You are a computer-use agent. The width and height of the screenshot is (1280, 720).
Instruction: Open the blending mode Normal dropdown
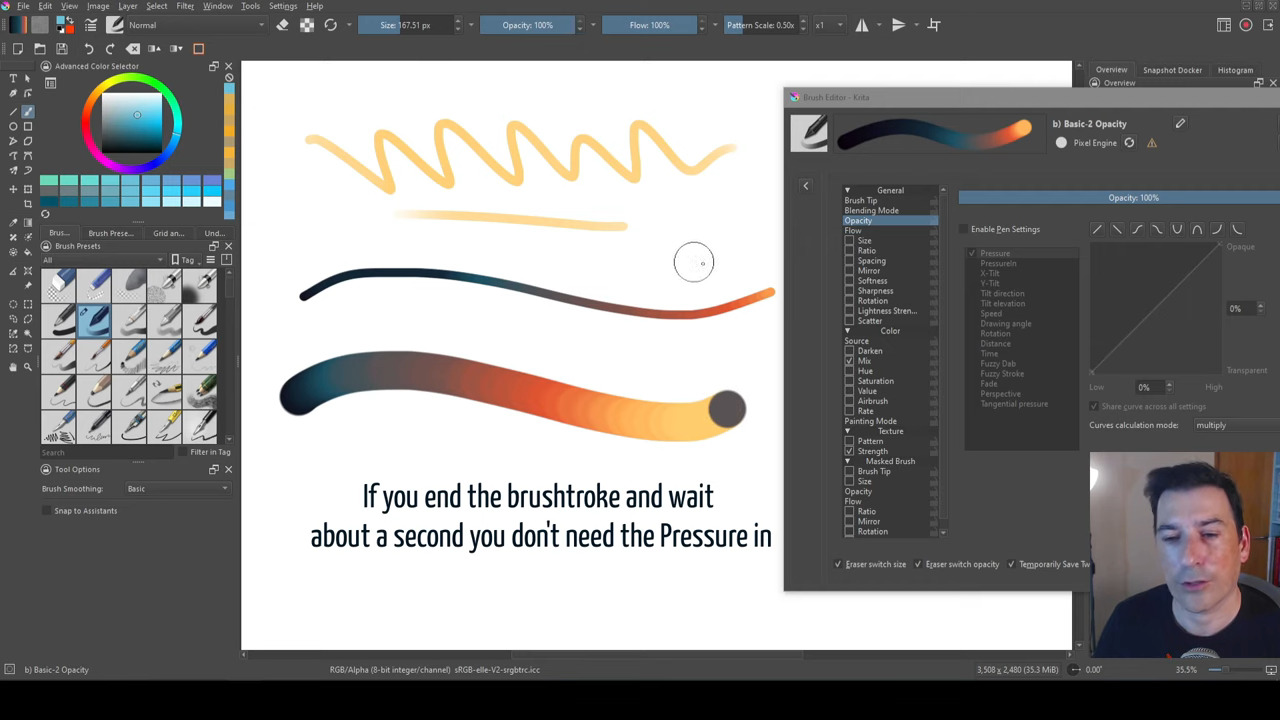(195, 25)
